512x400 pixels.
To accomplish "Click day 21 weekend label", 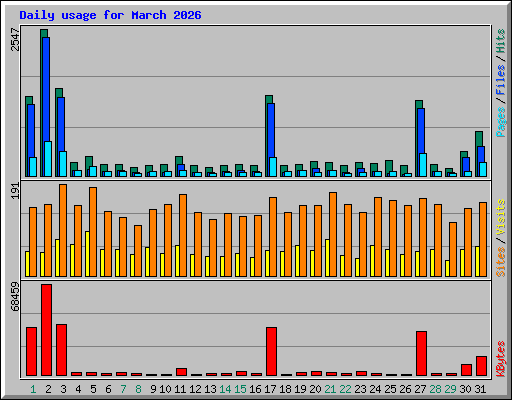I will pyautogui.click(x=330, y=389).
